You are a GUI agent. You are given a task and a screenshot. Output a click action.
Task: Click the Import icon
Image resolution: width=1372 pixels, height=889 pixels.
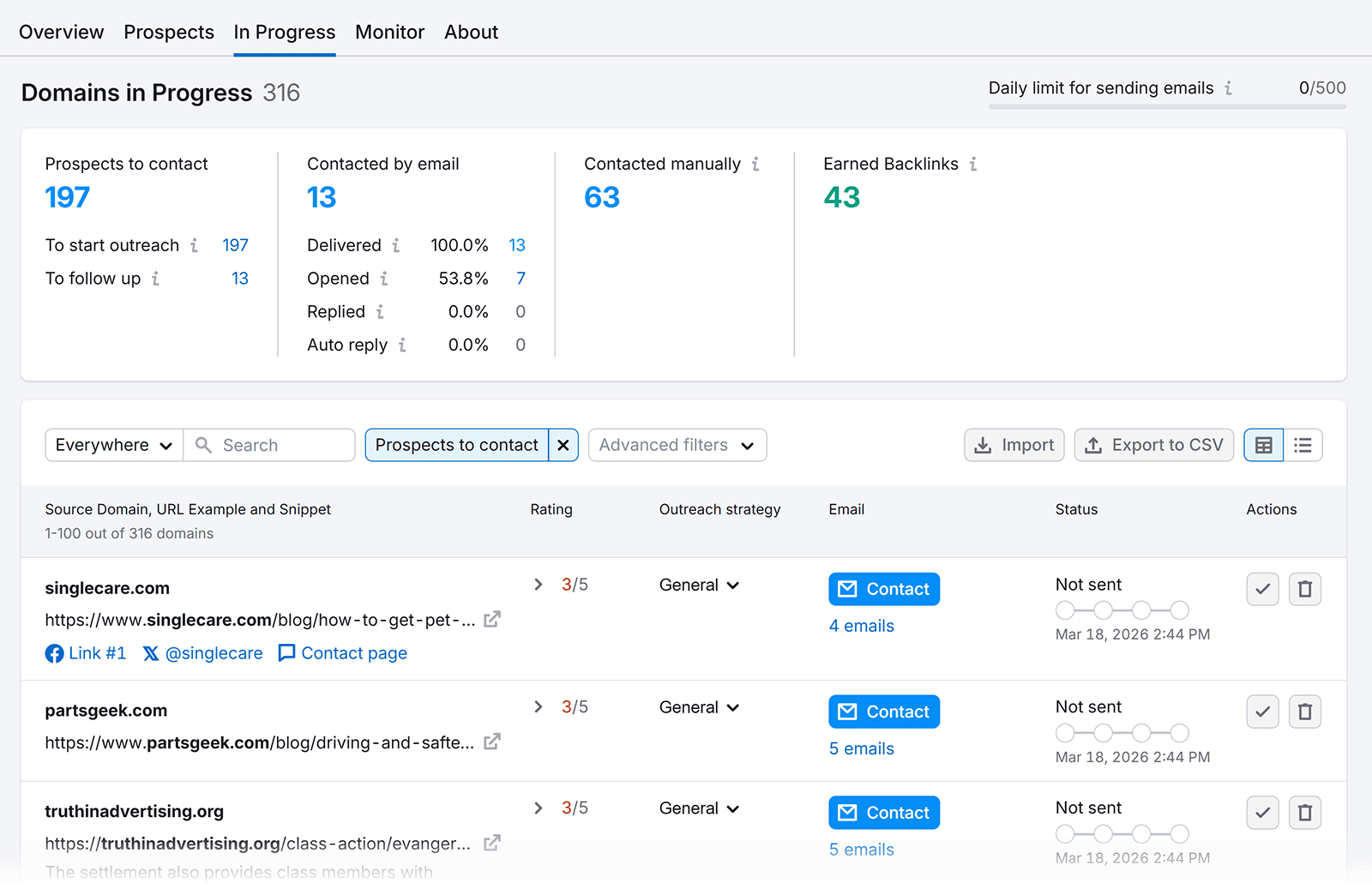(x=983, y=445)
